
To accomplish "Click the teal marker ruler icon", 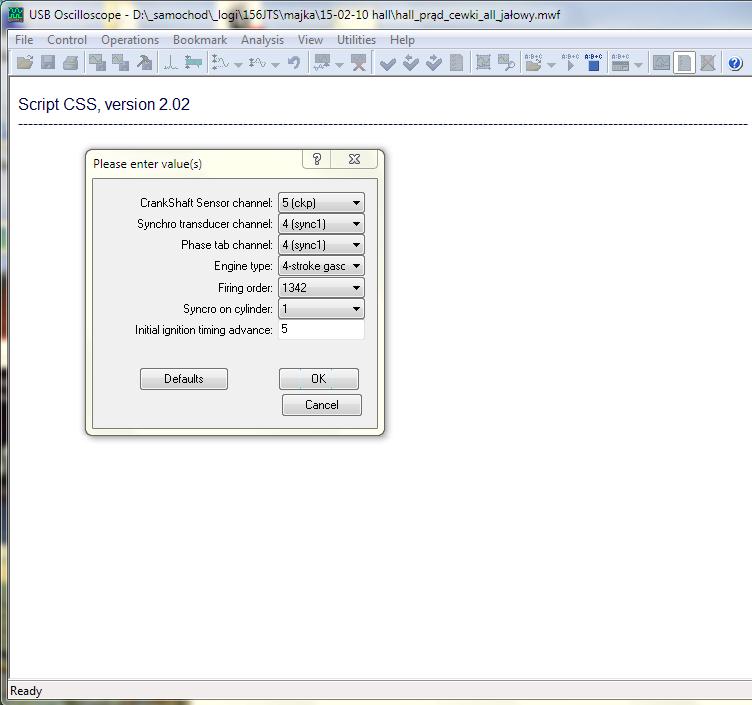I will [x=193, y=63].
